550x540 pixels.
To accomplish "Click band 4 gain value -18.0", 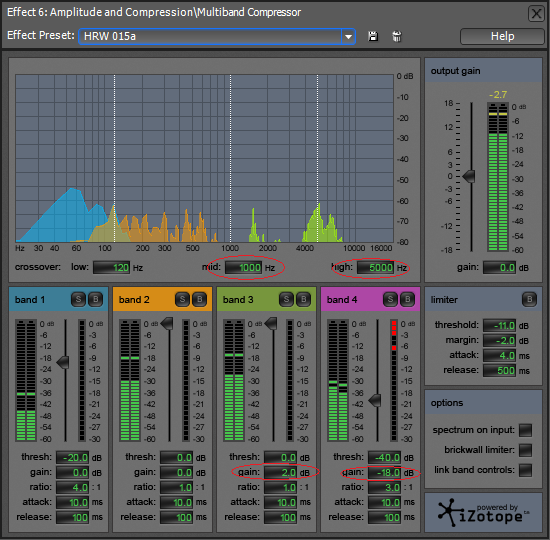I will [384, 473].
